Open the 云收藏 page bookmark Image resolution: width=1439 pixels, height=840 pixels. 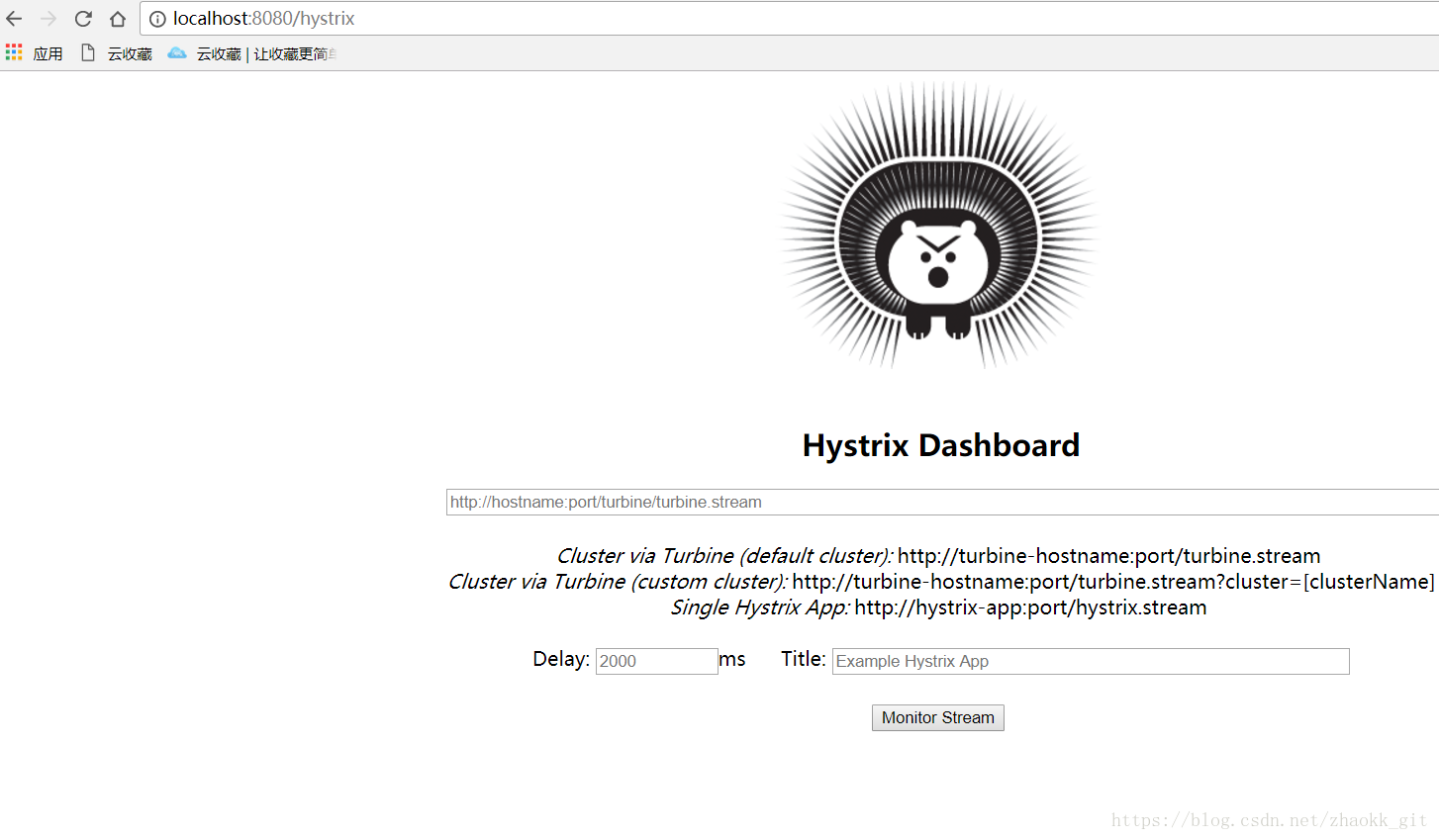pos(117,53)
